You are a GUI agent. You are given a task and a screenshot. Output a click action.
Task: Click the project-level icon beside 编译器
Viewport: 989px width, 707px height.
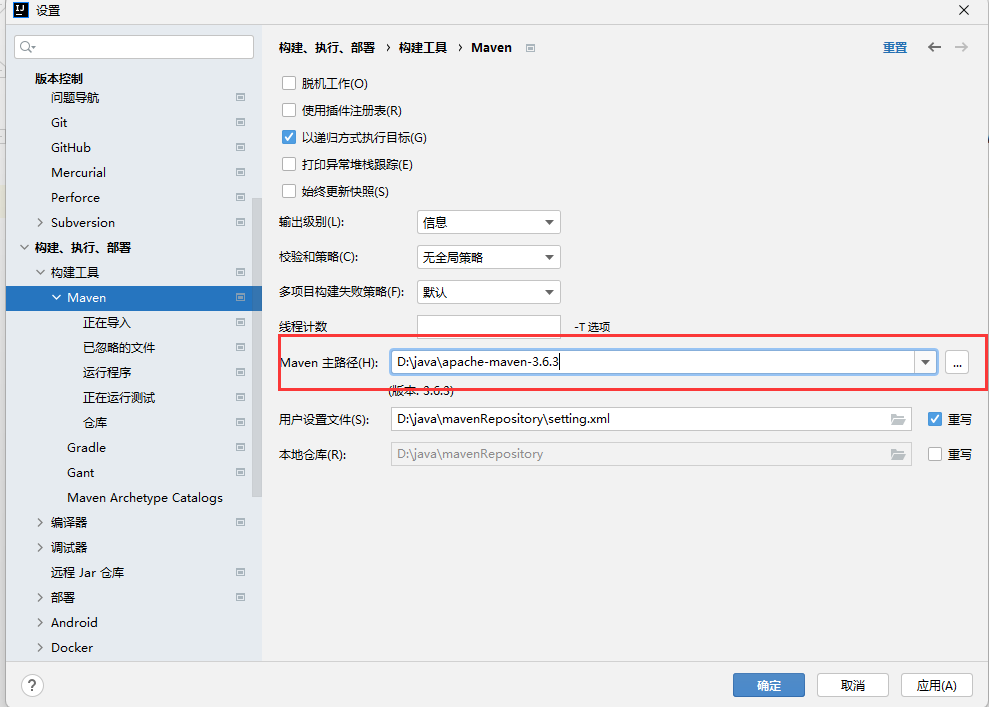point(240,522)
